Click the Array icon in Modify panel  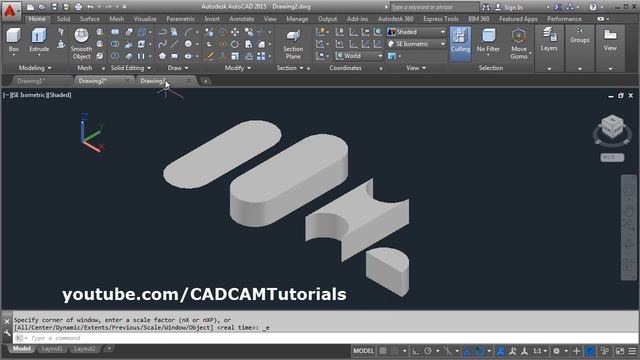(261, 56)
